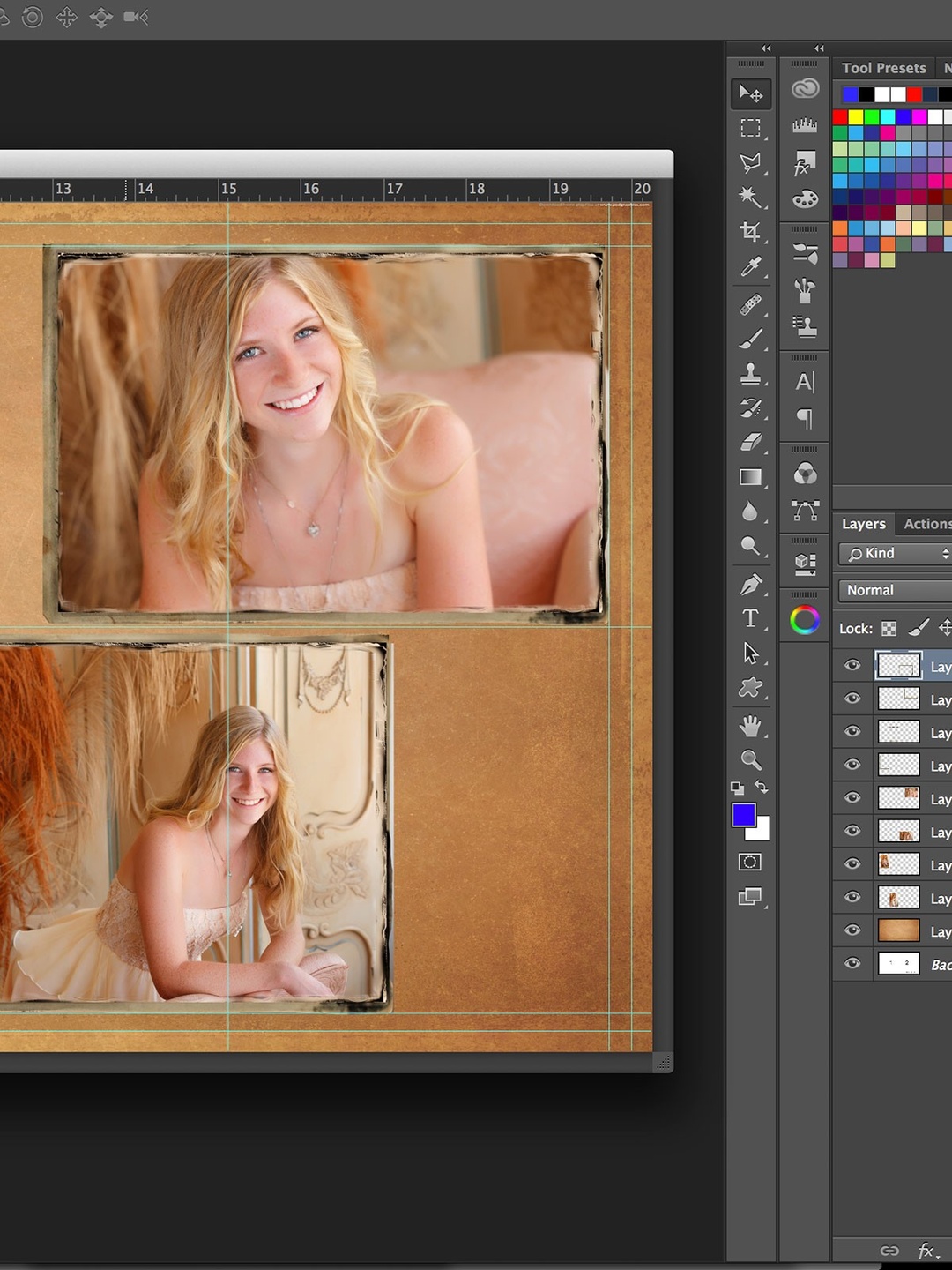Viewport: 952px width, 1270px height.
Task: Select the Move tool
Action: pos(751,93)
